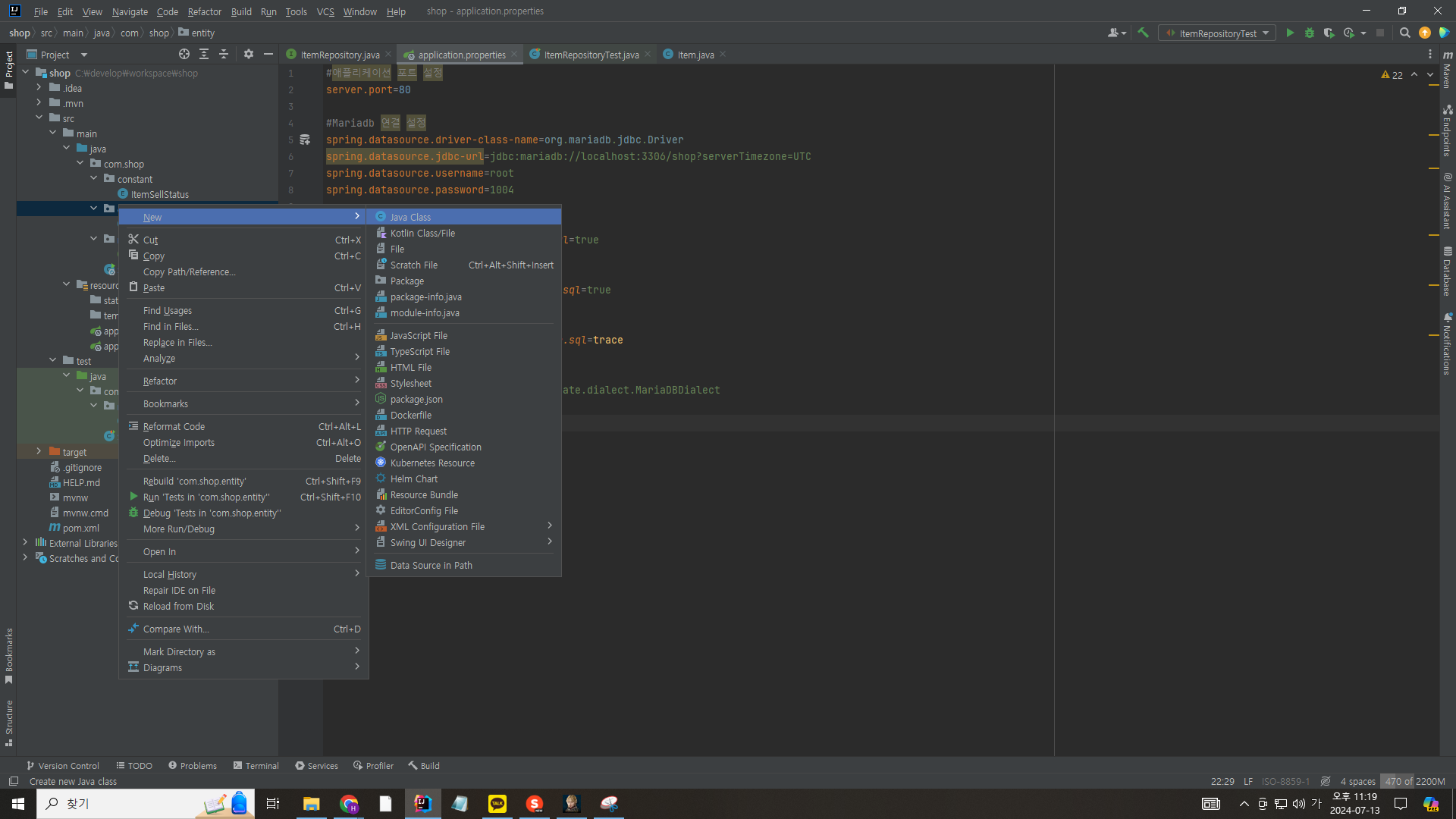Open the ItemRepositoryTest run configuration dropdown
The image size is (1456, 819).
[1217, 33]
